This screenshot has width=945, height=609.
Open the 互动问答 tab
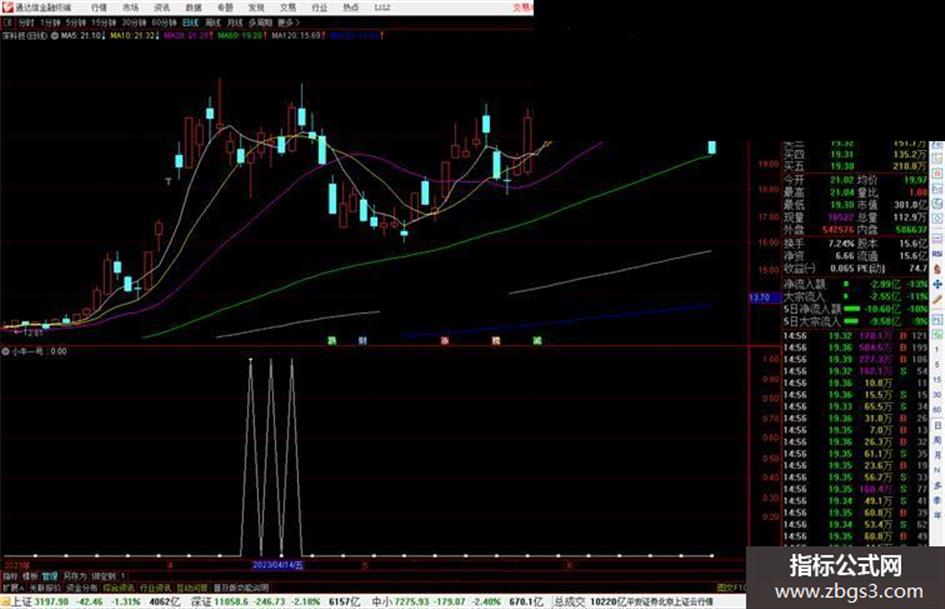(x=192, y=587)
